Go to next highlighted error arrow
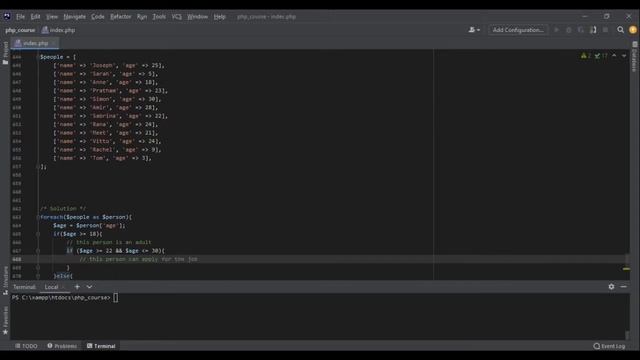The width and height of the screenshot is (640, 360). (624, 56)
